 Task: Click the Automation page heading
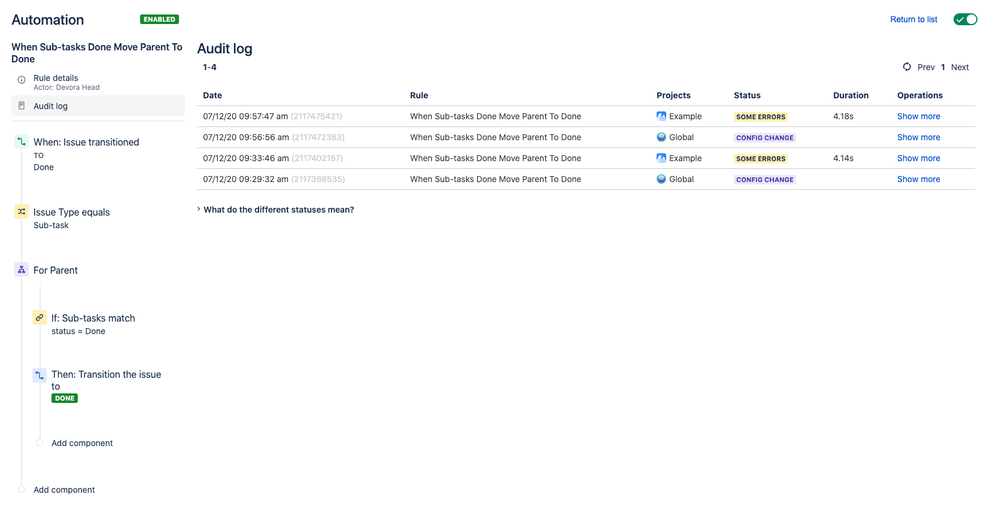click(x=48, y=20)
